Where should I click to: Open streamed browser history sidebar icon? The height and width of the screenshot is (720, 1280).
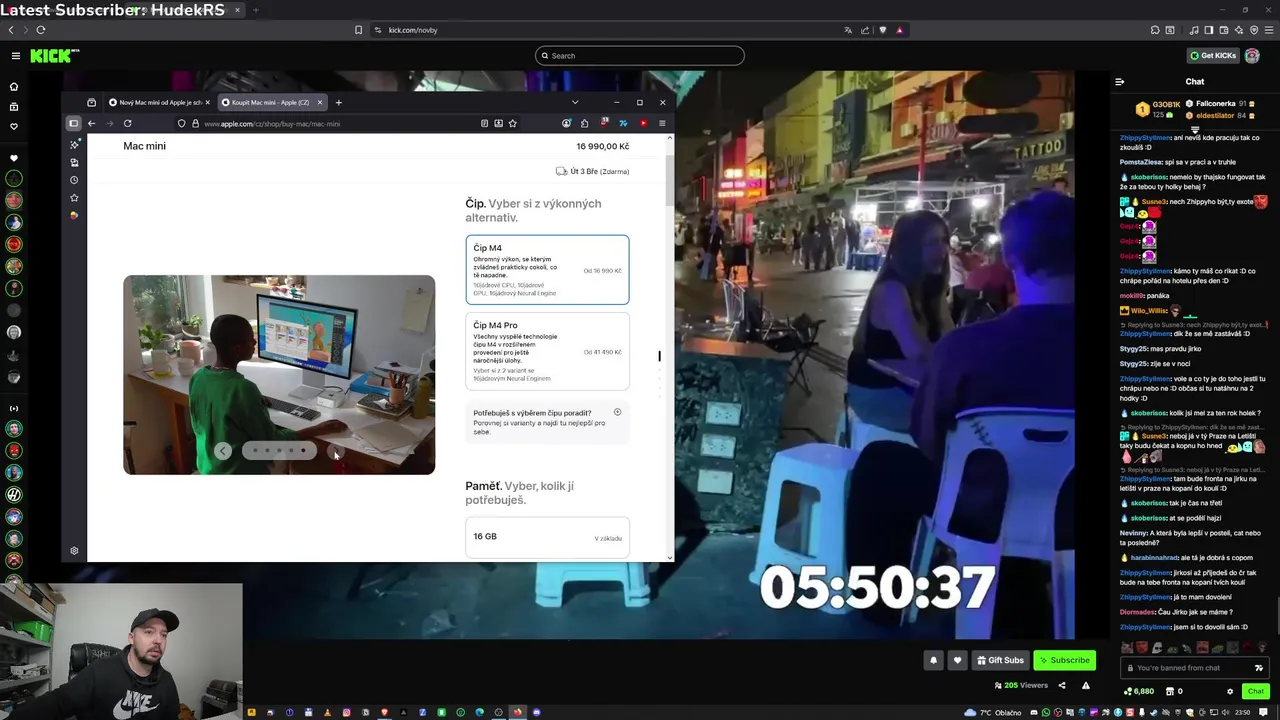(x=74, y=180)
